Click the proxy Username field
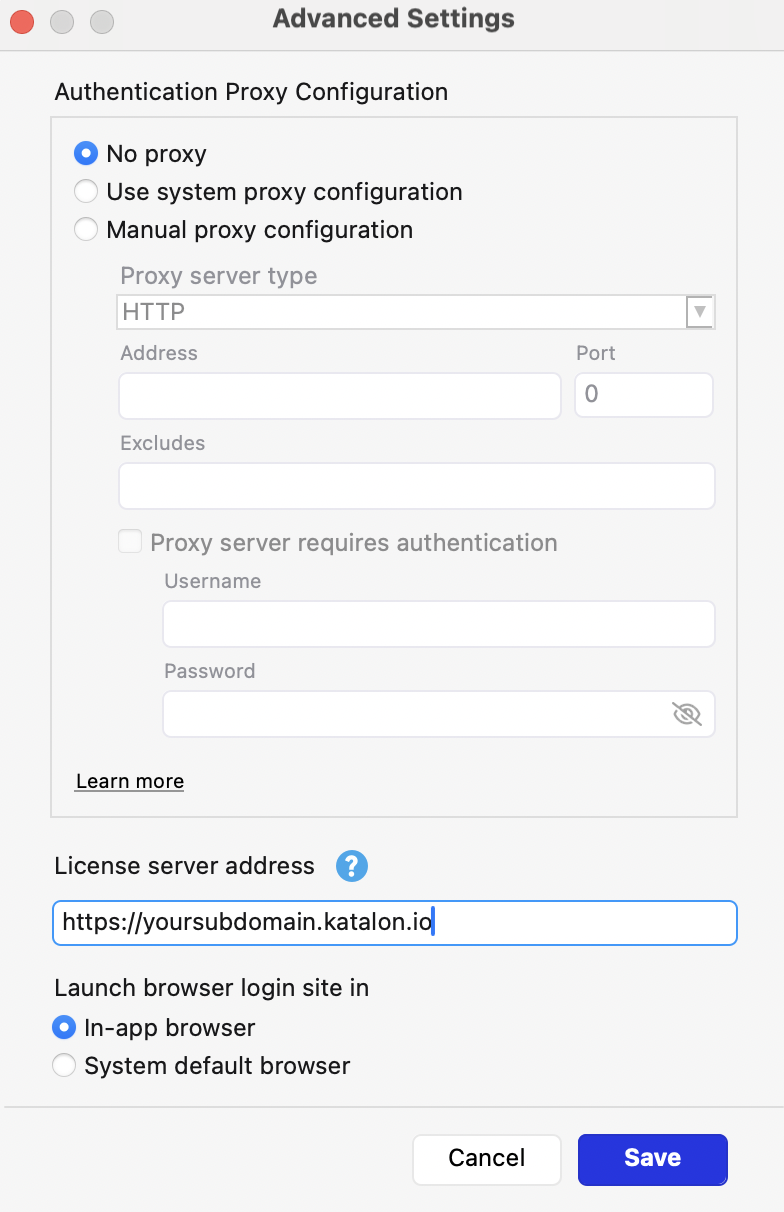This screenshot has width=784, height=1212. 438,624
